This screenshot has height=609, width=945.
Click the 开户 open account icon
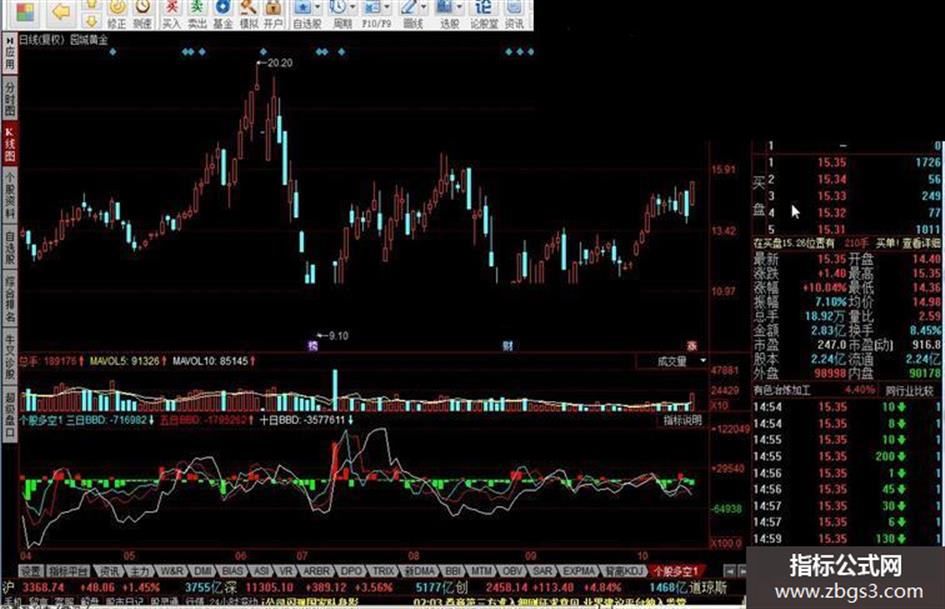(x=273, y=14)
